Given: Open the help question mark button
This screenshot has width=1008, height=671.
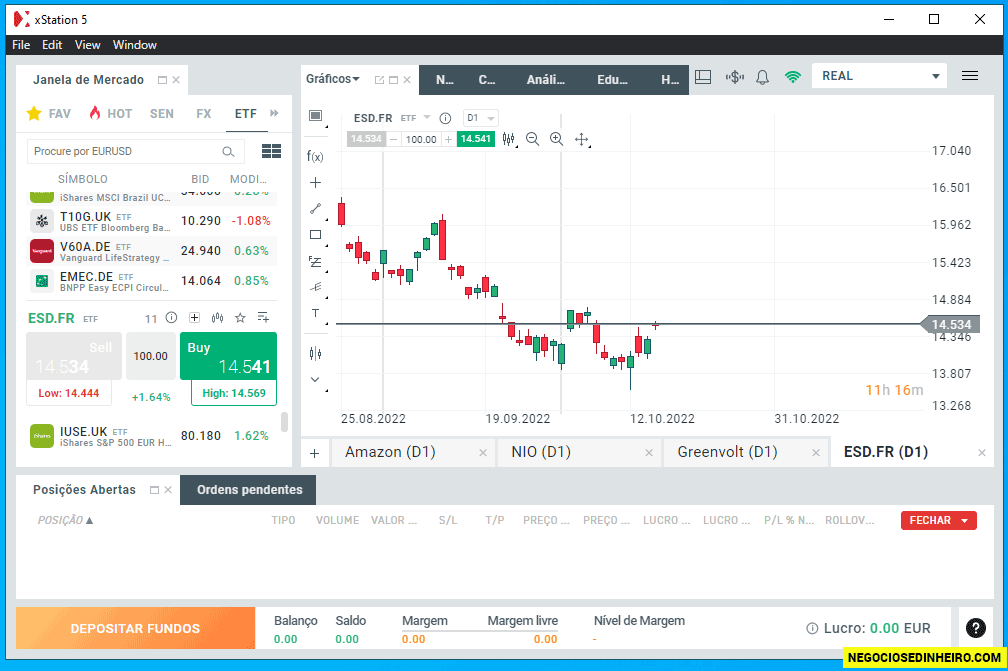Looking at the screenshot, I should (x=975, y=628).
